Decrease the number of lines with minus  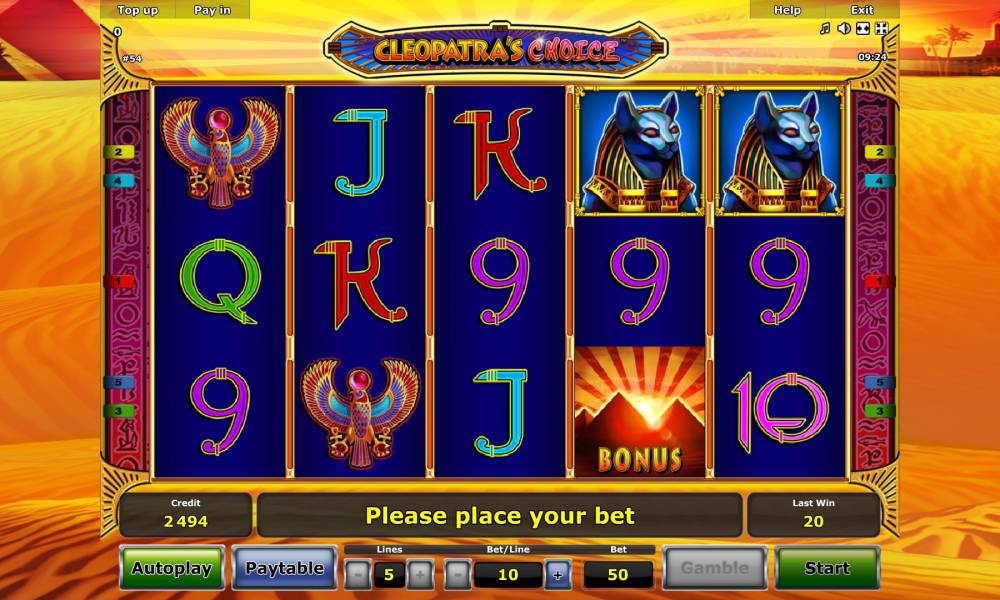coord(358,575)
